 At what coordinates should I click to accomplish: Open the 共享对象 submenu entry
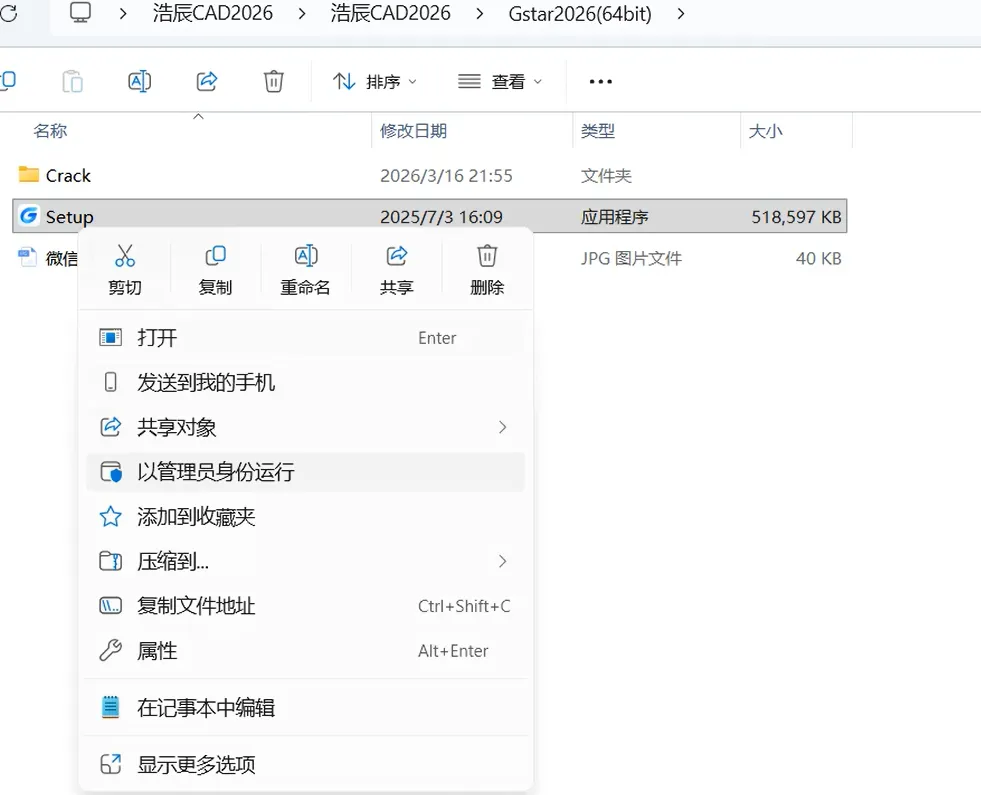coord(305,427)
